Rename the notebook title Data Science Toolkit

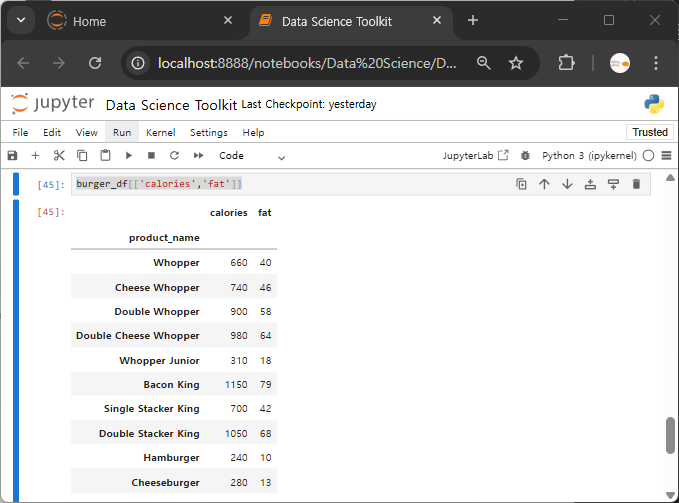171,105
